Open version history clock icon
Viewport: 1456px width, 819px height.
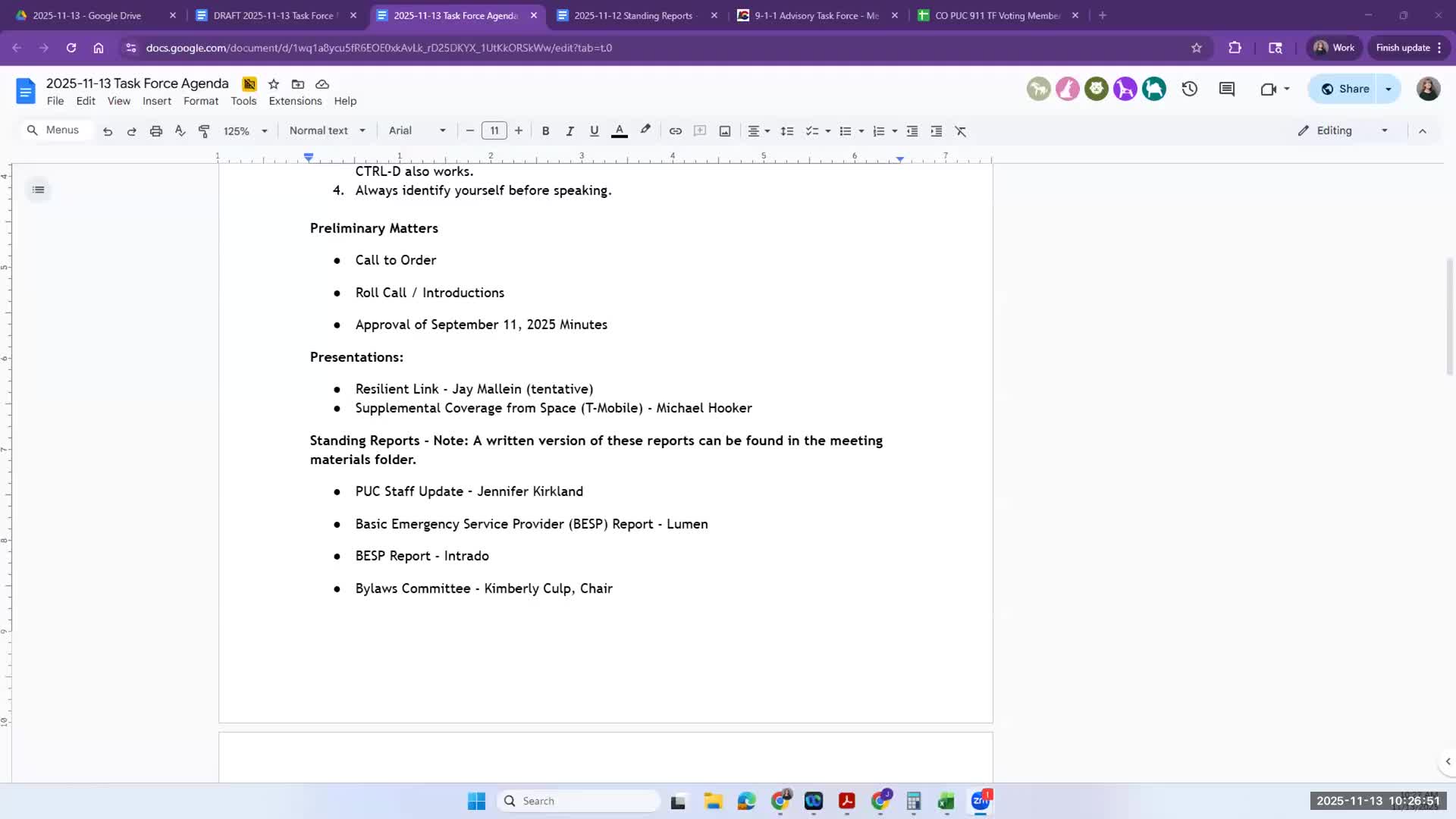[x=1189, y=89]
